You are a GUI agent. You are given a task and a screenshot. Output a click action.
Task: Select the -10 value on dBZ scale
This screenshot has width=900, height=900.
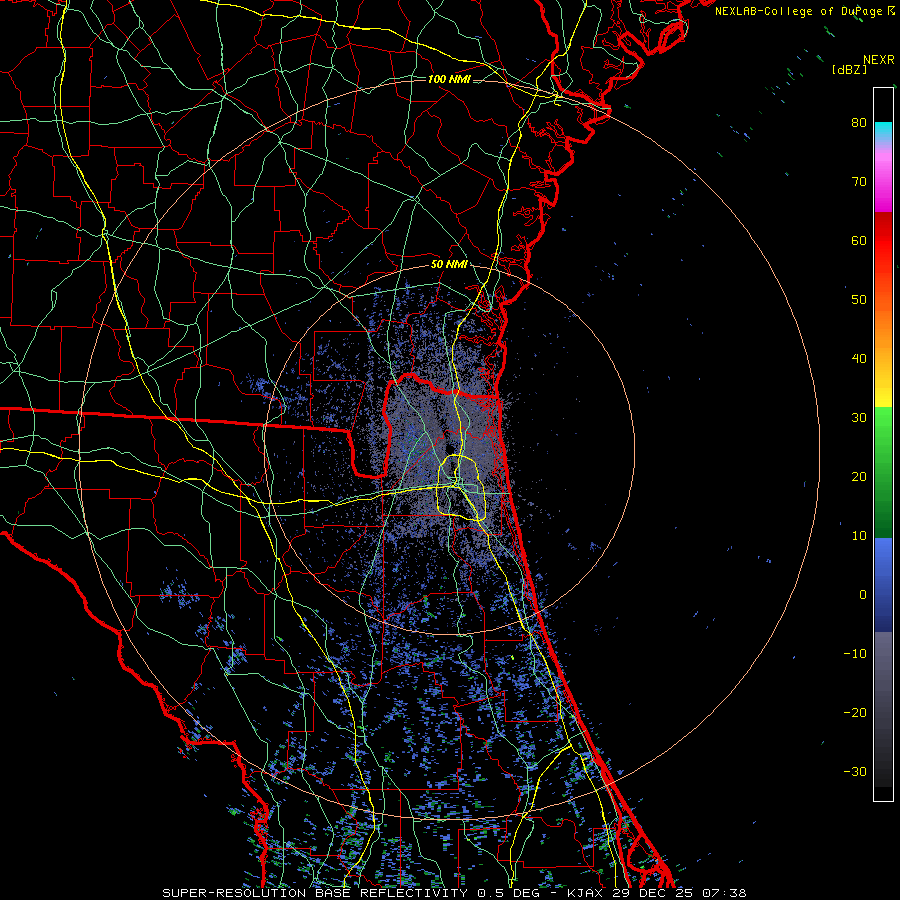(855, 654)
